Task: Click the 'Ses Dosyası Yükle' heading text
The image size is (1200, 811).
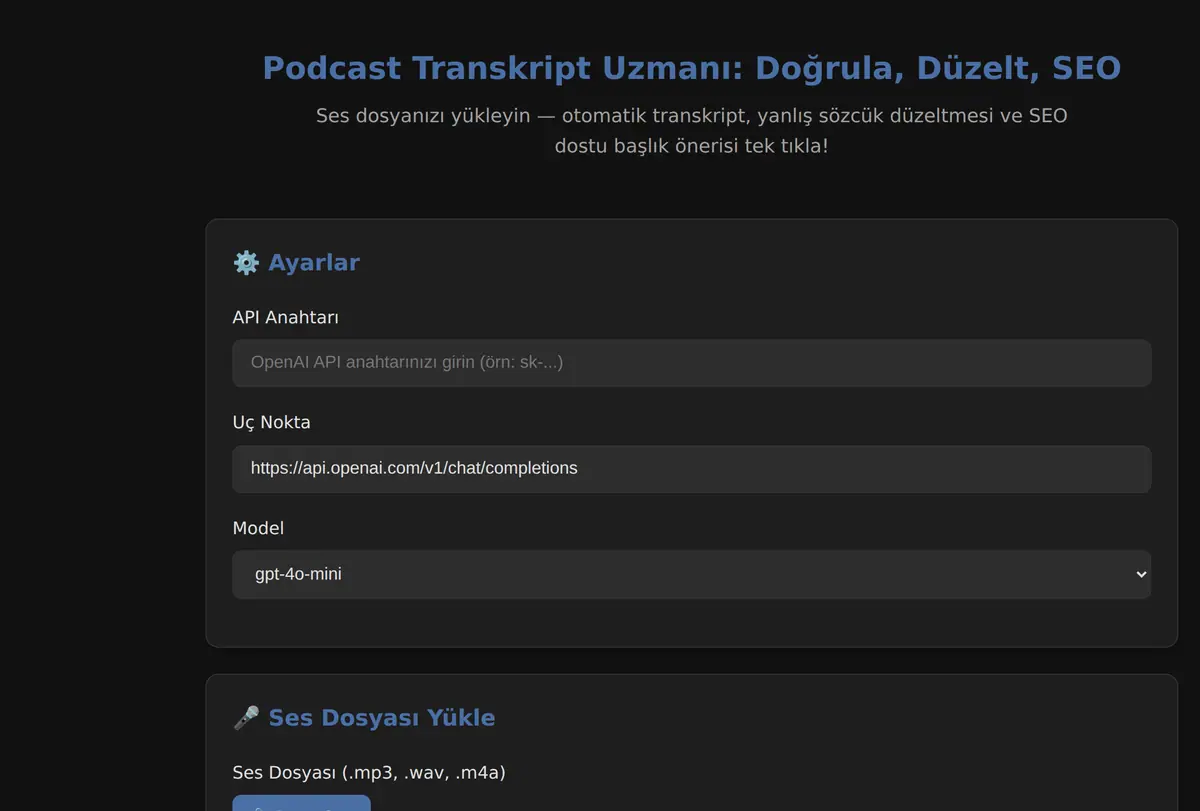Action: (382, 718)
